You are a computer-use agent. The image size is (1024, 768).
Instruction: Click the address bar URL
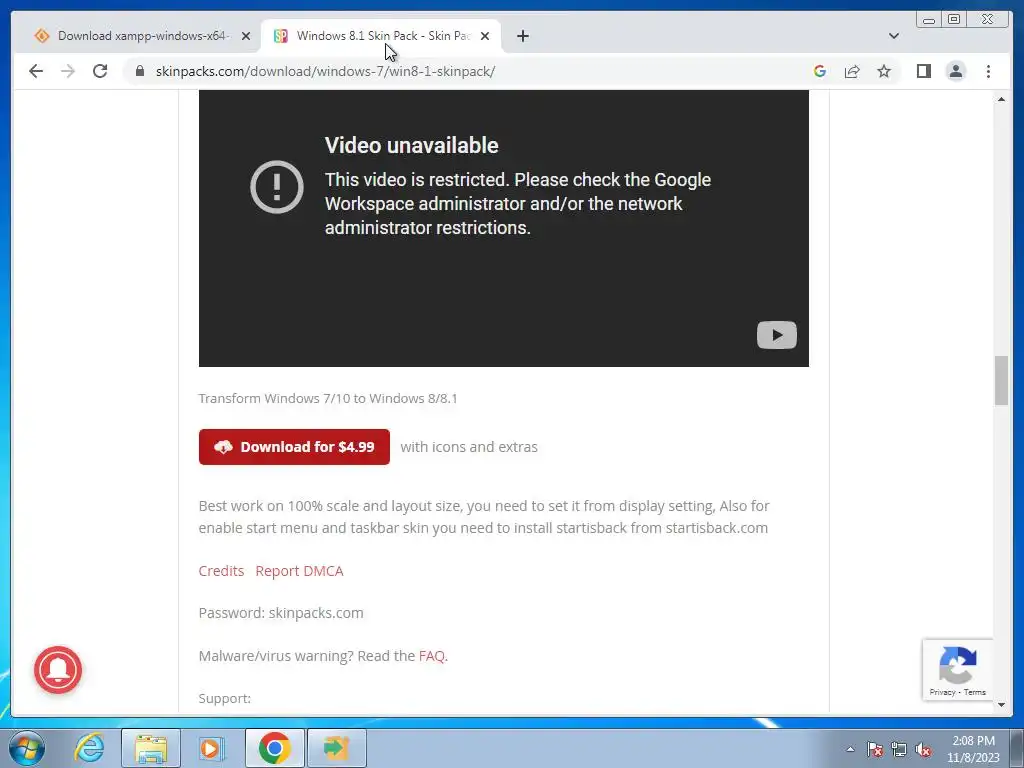(x=325, y=71)
